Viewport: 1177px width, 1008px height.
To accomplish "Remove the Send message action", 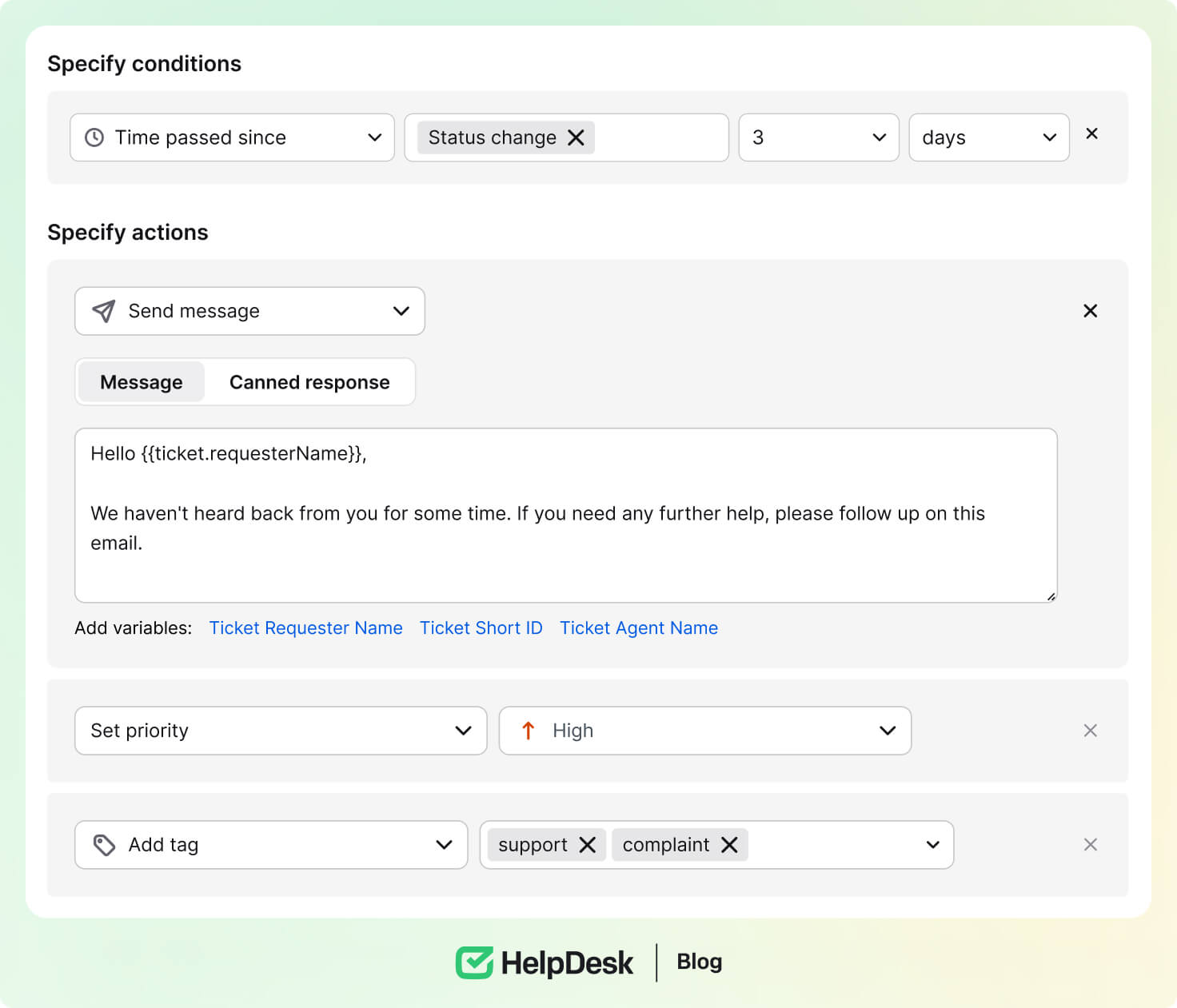I will tap(1090, 311).
